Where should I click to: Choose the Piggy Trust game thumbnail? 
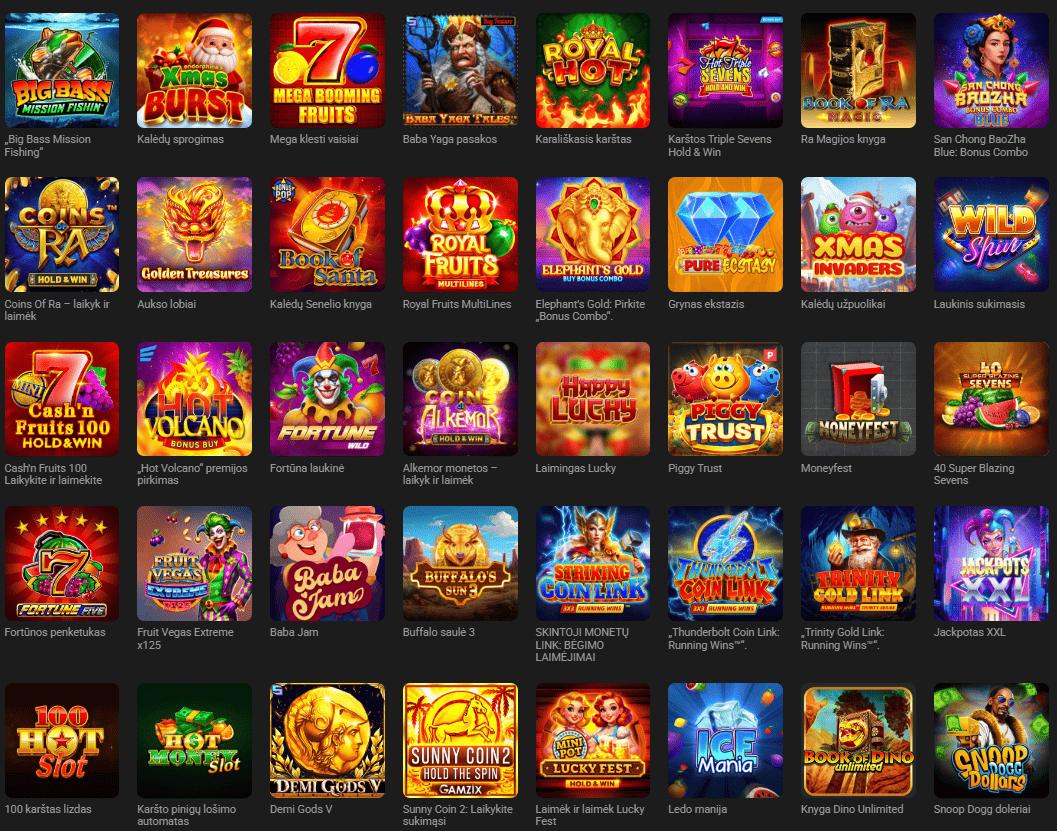pos(725,399)
